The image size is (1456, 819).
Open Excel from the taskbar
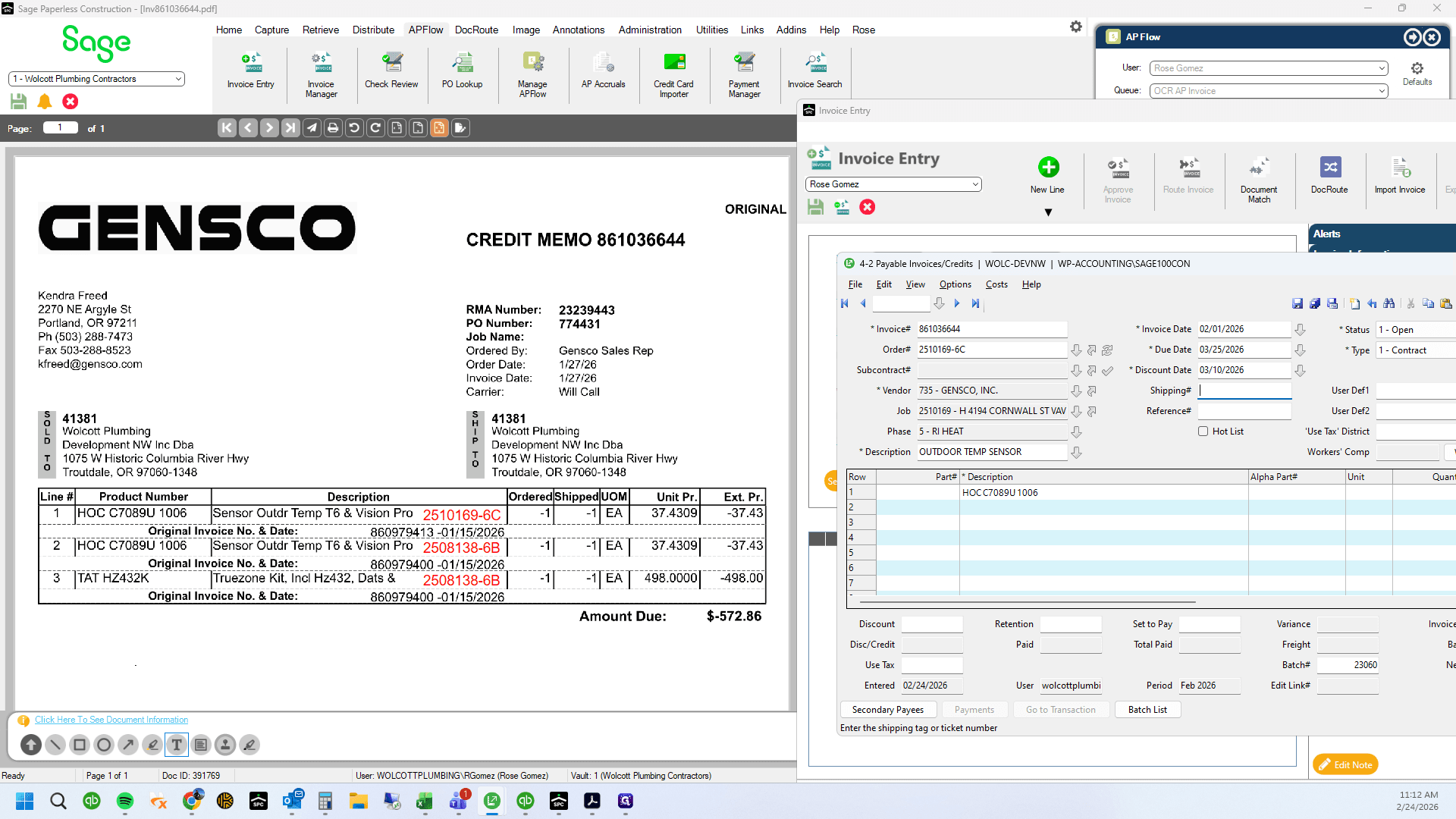coord(425,801)
